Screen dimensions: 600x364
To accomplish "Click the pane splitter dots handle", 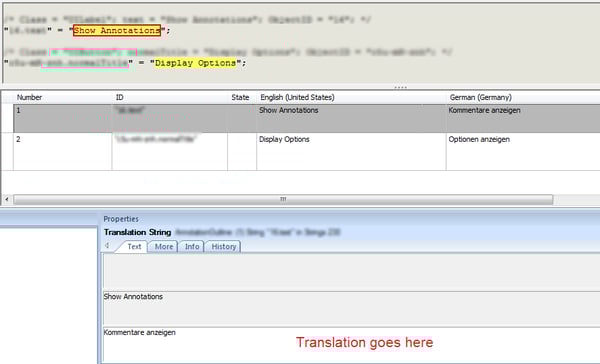I will tap(400, 87).
